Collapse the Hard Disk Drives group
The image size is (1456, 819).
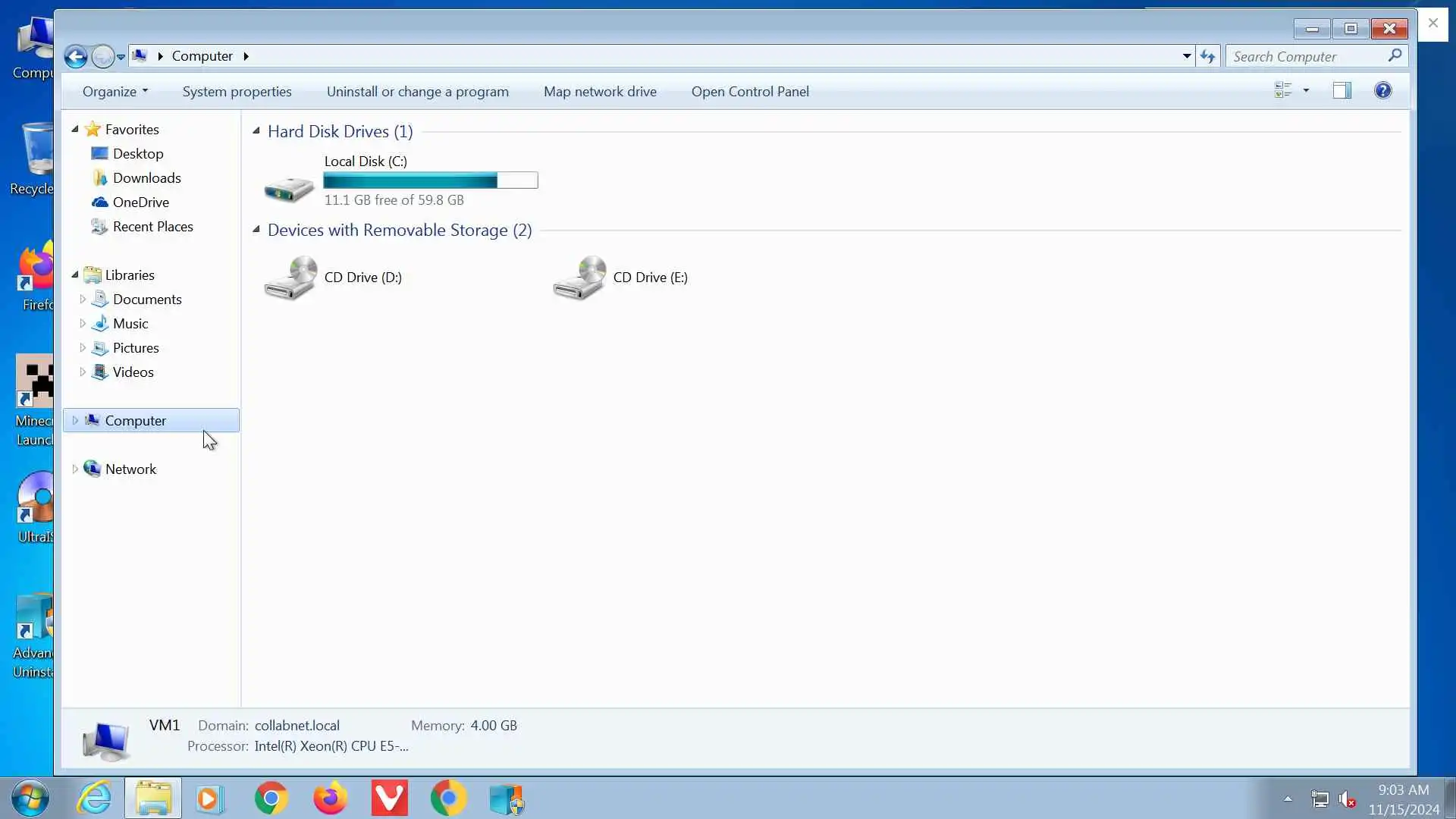click(x=256, y=131)
